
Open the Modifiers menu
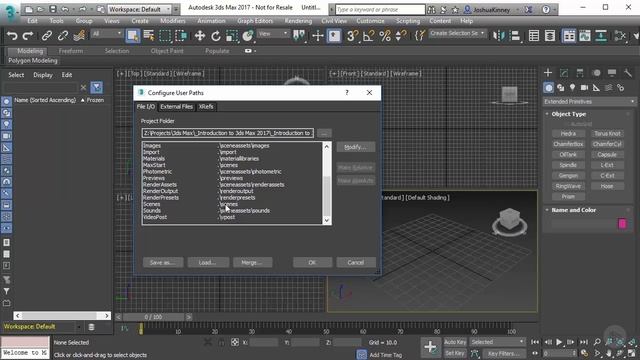173,21
